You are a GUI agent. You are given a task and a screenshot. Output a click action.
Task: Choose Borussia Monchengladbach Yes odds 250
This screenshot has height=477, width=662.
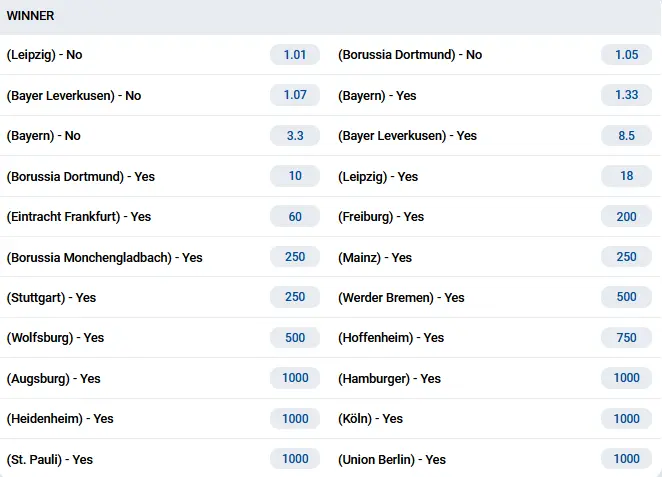[x=295, y=257]
